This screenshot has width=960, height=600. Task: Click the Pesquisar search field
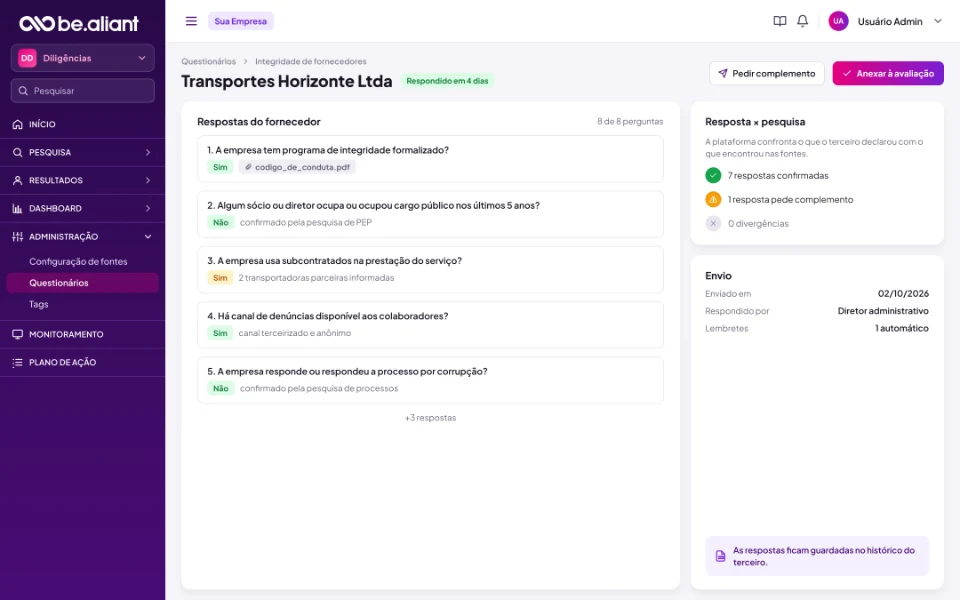point(83,91)
